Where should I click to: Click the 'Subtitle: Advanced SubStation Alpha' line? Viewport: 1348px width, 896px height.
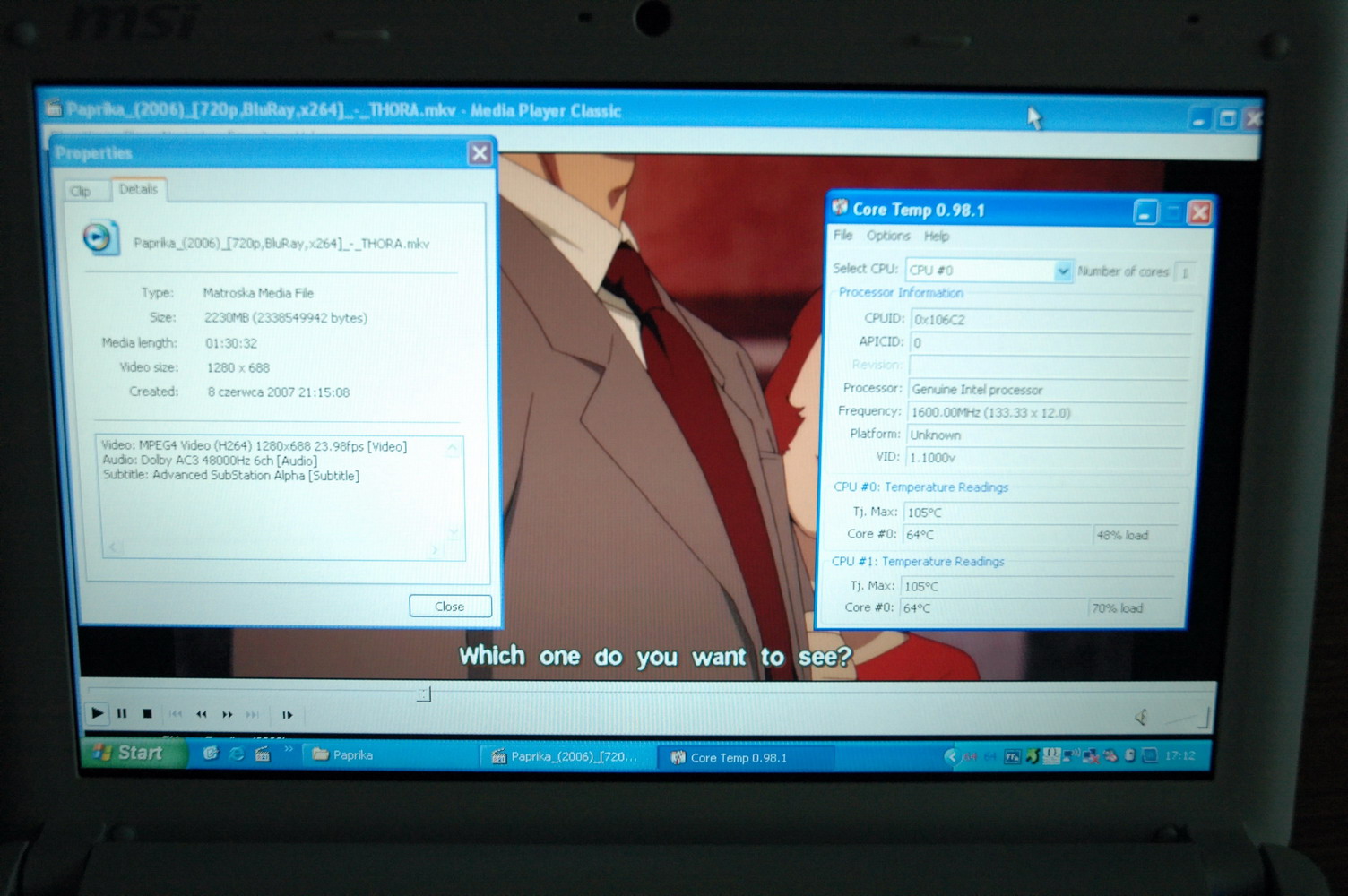[231, 475]
